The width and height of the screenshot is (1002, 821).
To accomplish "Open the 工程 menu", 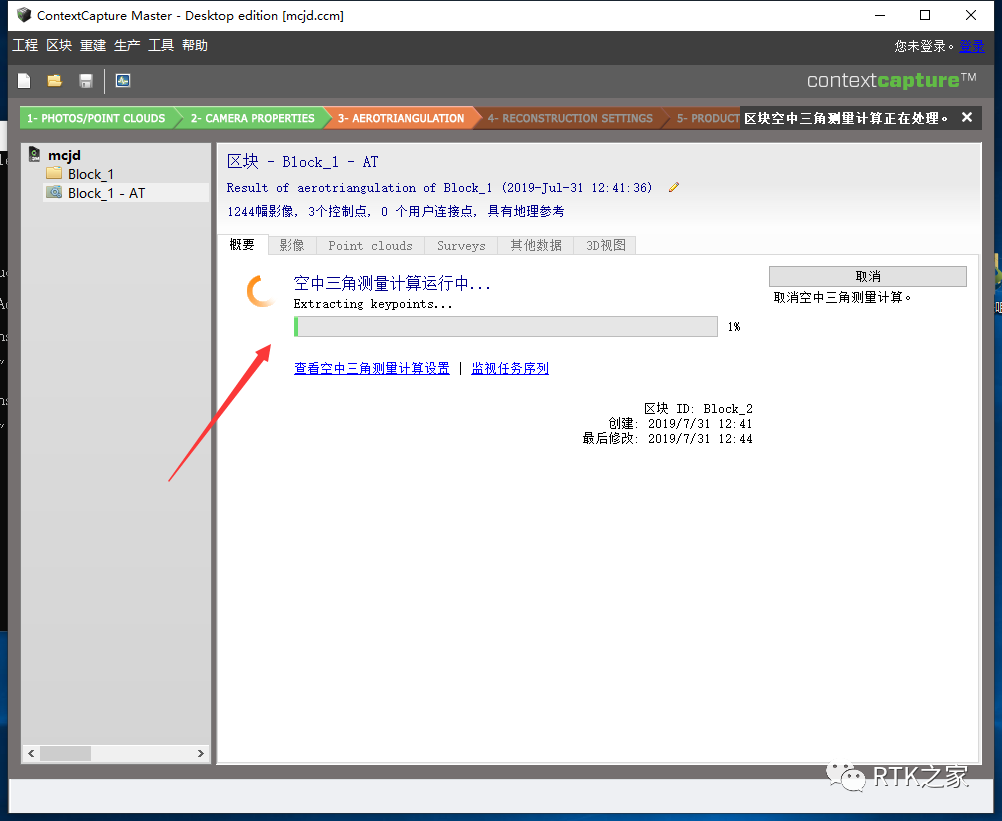I will pos(25,45).
